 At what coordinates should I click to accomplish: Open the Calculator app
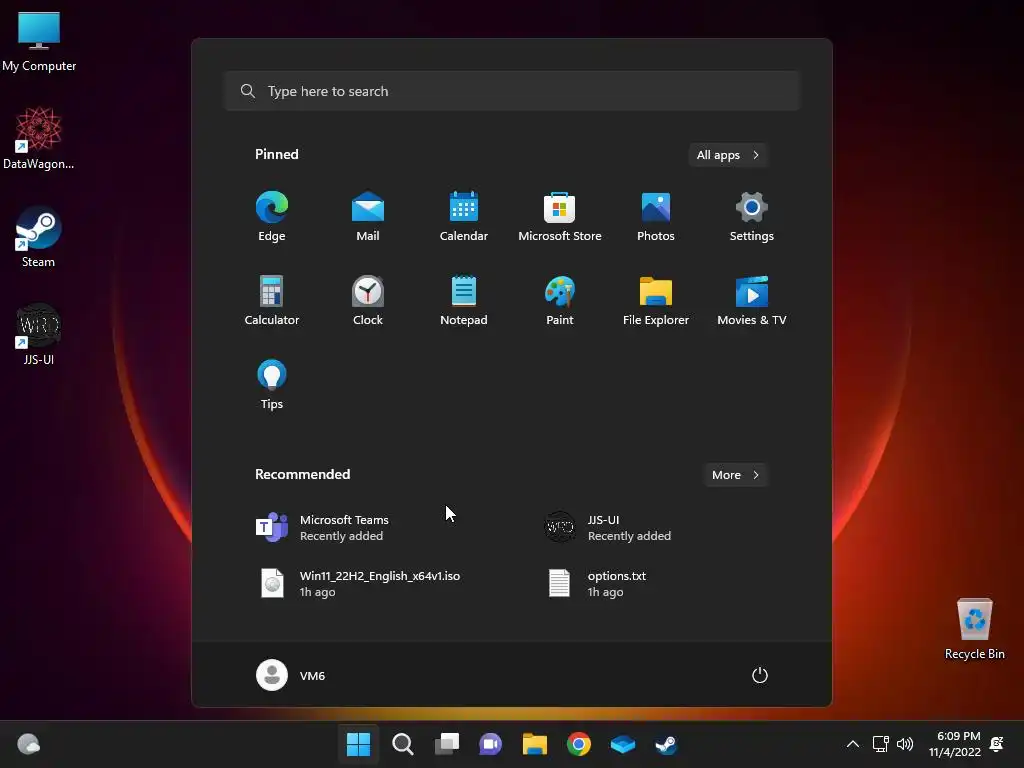point(272,300)
